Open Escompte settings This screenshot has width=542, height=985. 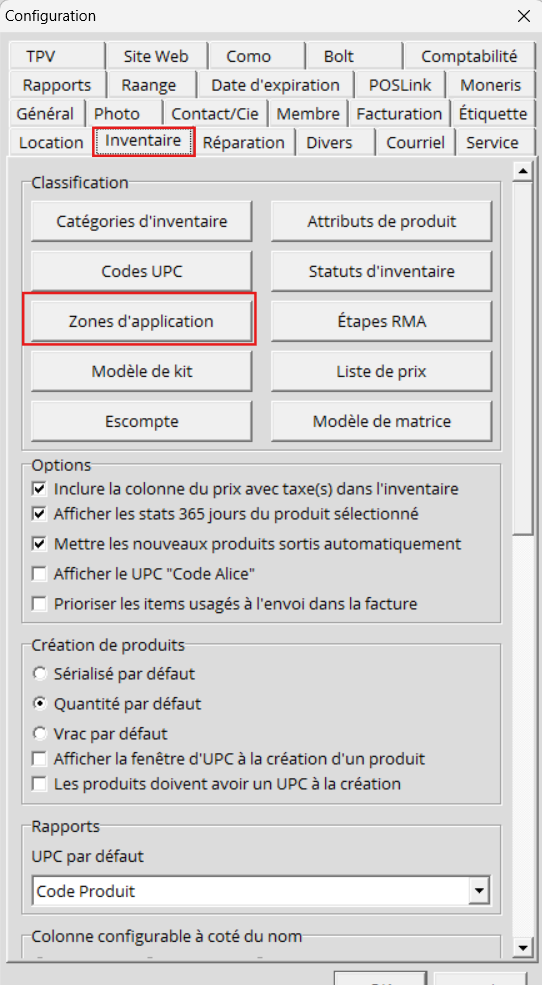coord(141,421)
